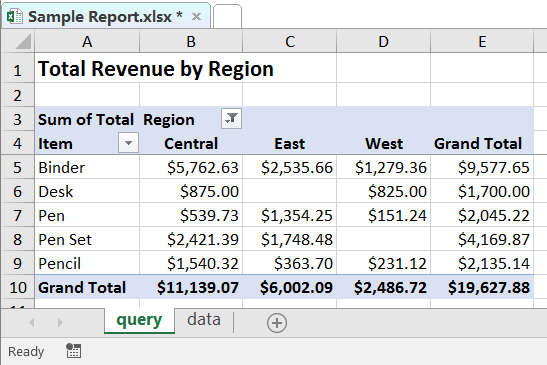Select cell with $539.73
547x365 pixels.
(191, 215)
